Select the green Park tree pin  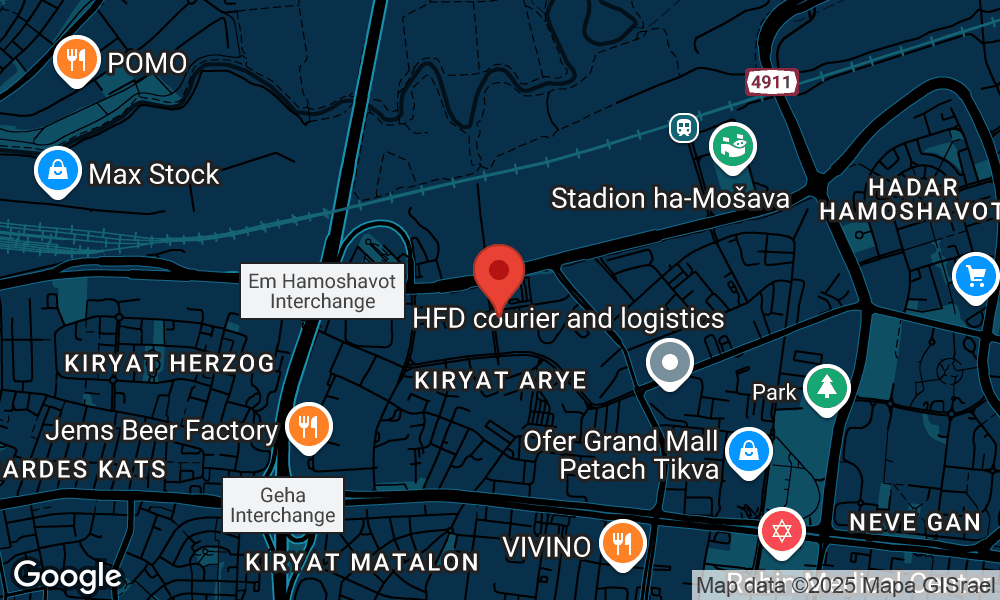[827, 389]
